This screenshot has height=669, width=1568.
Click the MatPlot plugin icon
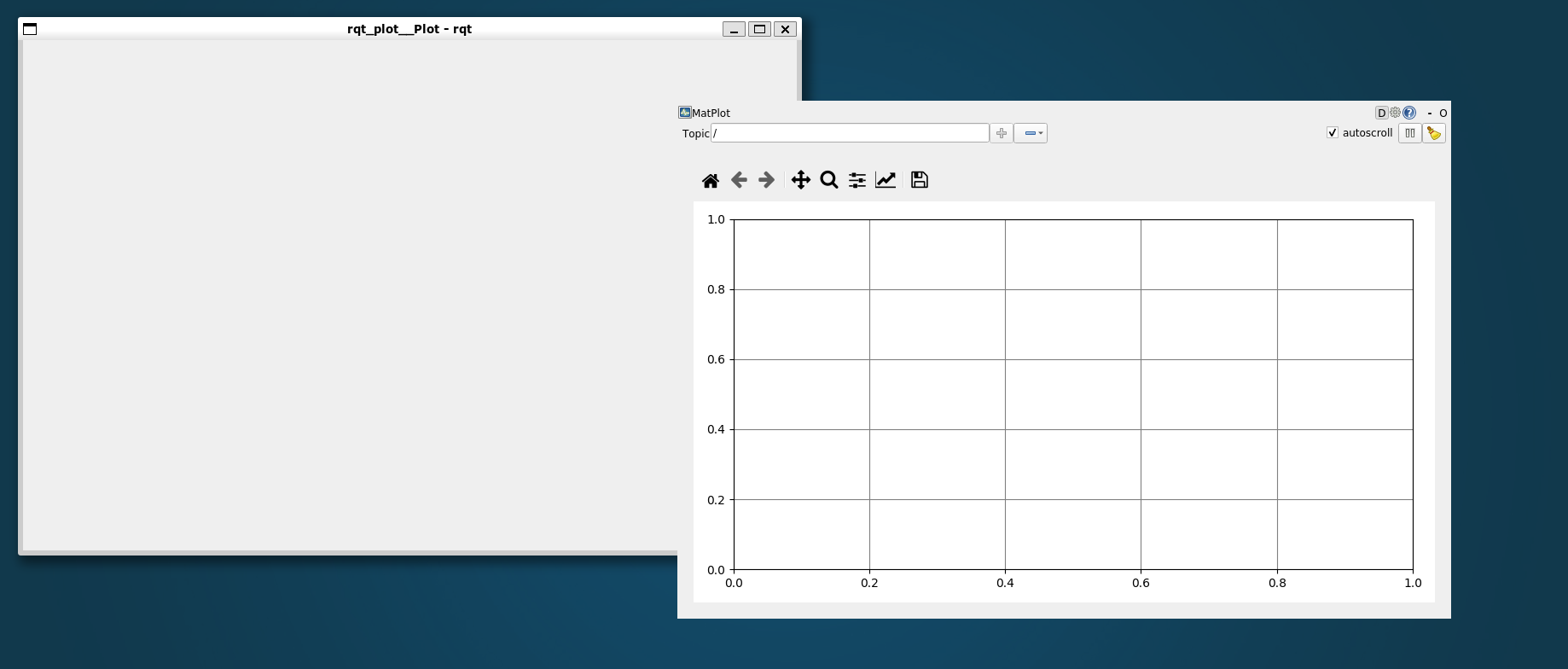(x=684, y=113)
